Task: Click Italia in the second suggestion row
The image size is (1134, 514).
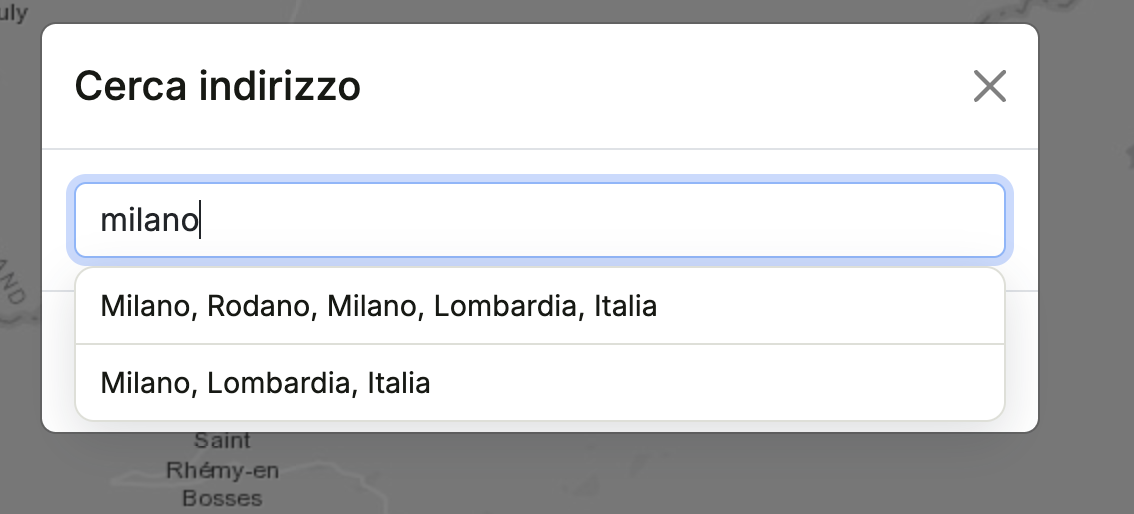Action: [x=398, y=382]
